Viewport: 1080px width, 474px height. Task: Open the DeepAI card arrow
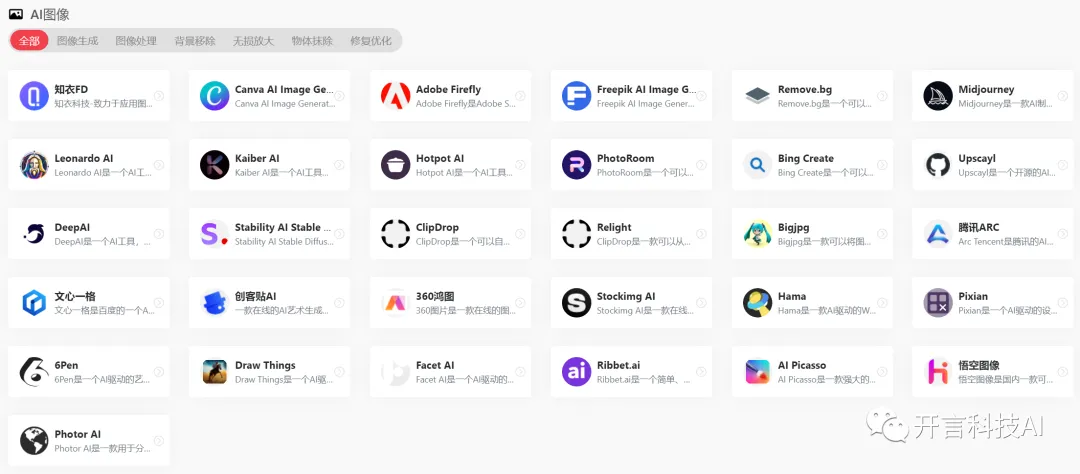click(158, 234)
